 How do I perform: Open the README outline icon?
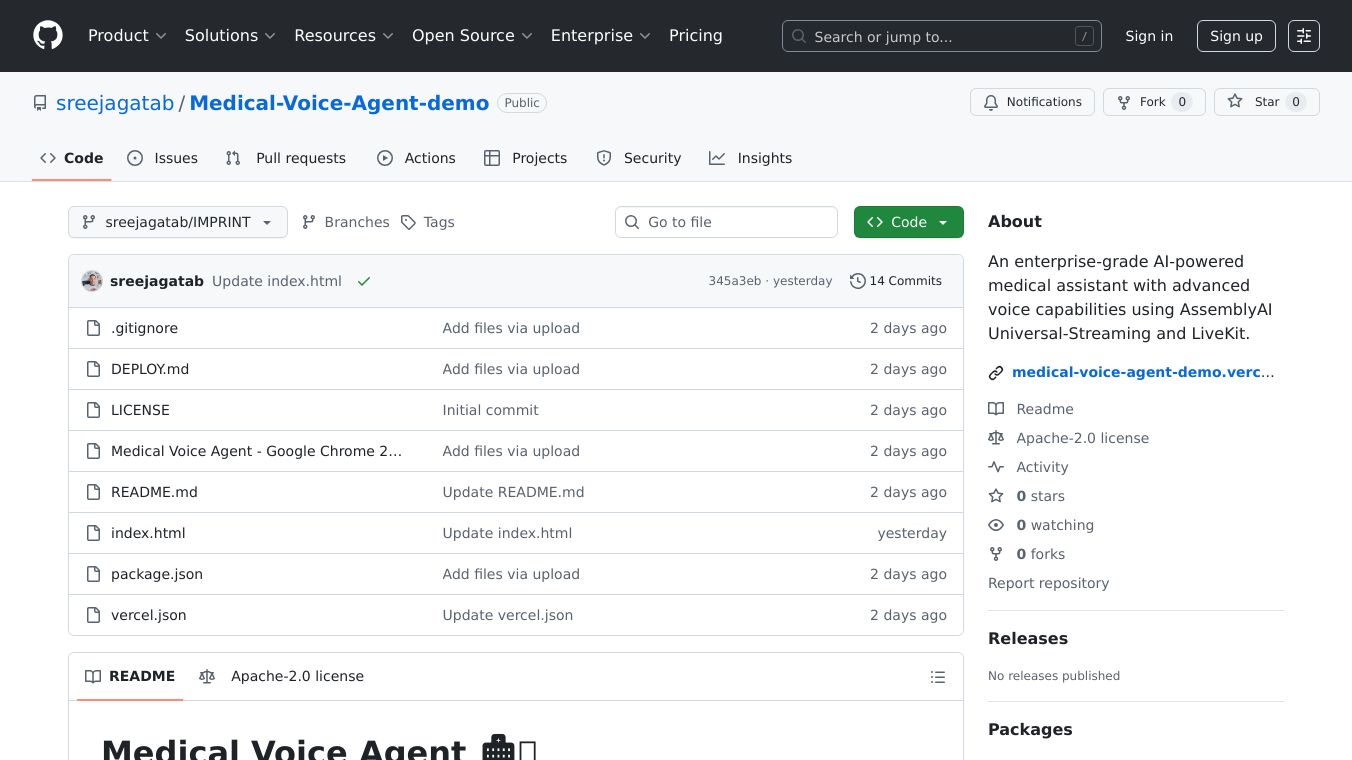click(937, 677)
